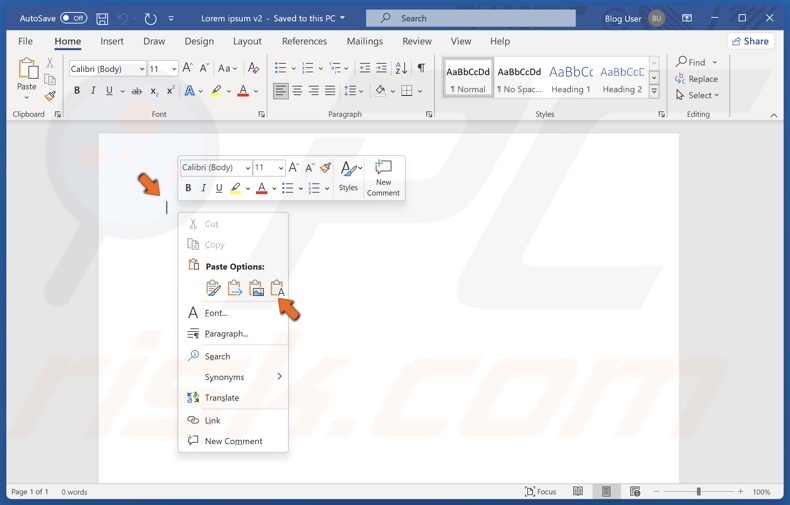
Task: Click ribbon Numbering list icon
Action: click(307, 68)
